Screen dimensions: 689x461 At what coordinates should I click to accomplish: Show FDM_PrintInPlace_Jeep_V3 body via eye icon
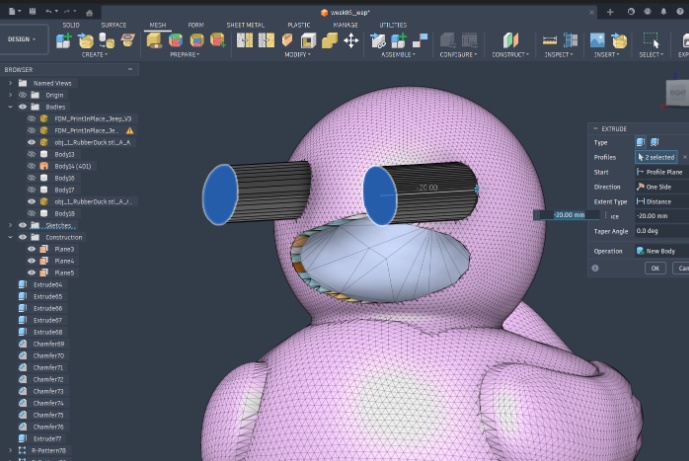coord(31,119)
